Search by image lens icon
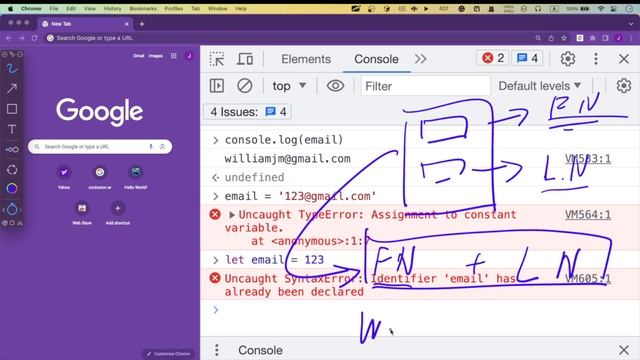 click(x=162, y=147)
